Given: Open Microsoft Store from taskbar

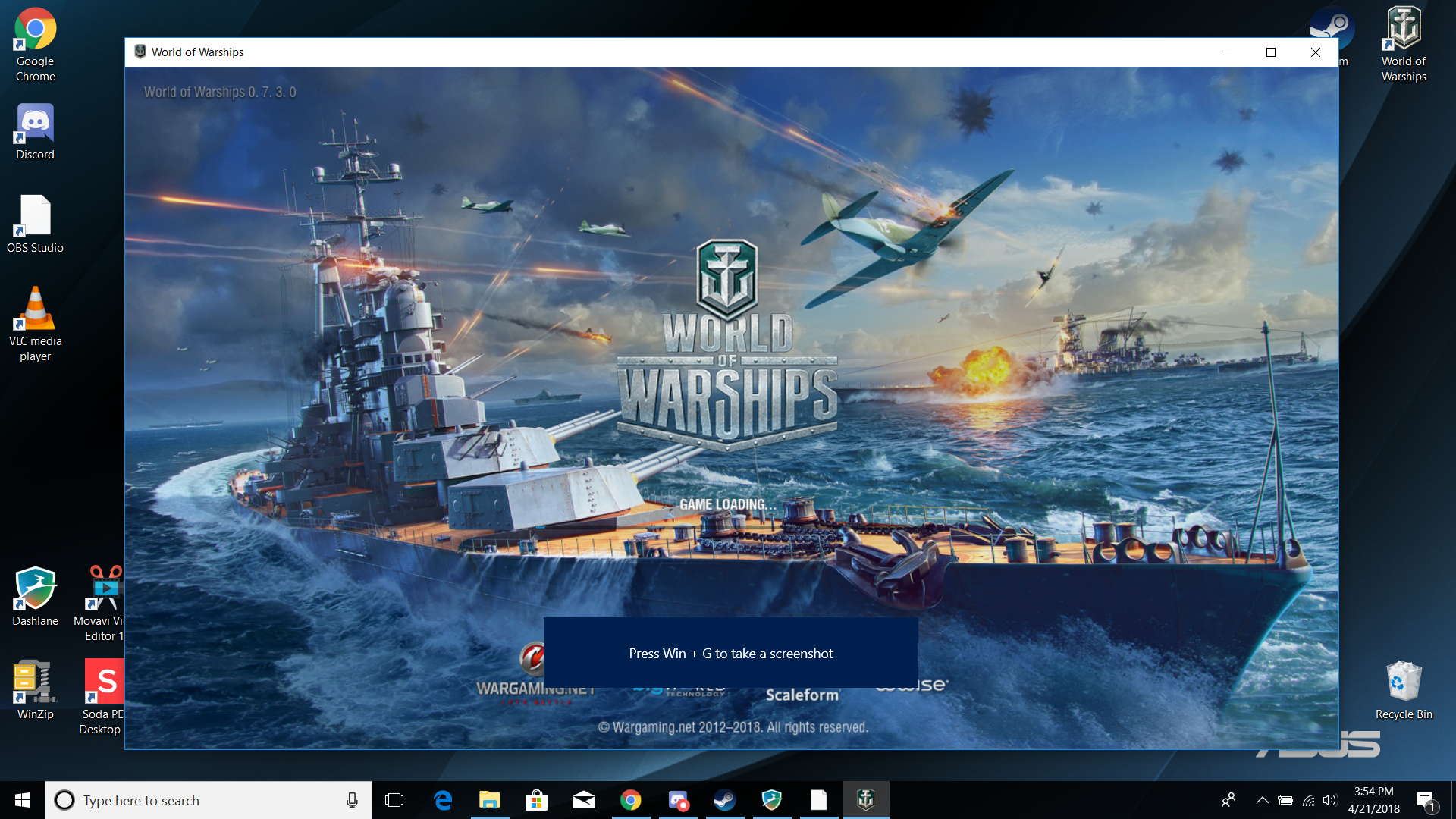Looking at the screenshot, I should tap(536, 800).
